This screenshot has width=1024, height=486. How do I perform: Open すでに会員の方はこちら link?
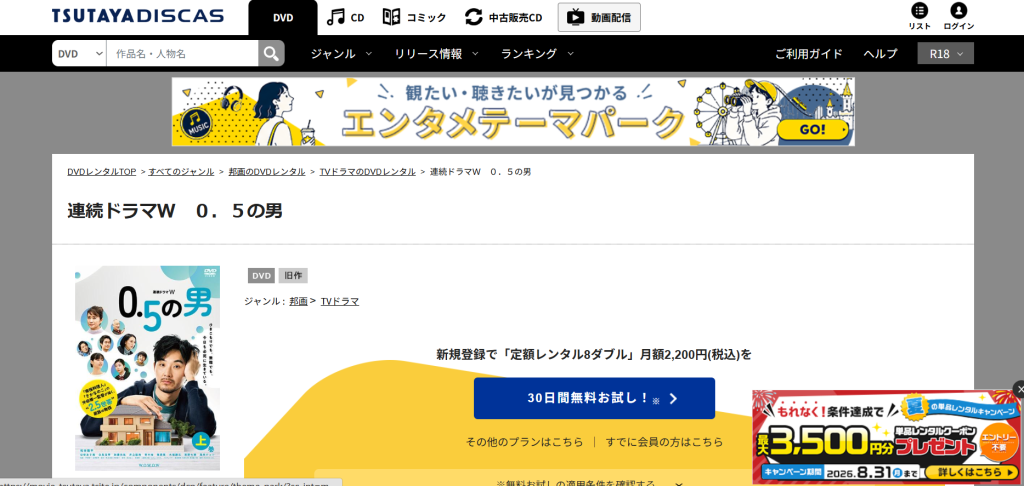click(x=665, y=442)
